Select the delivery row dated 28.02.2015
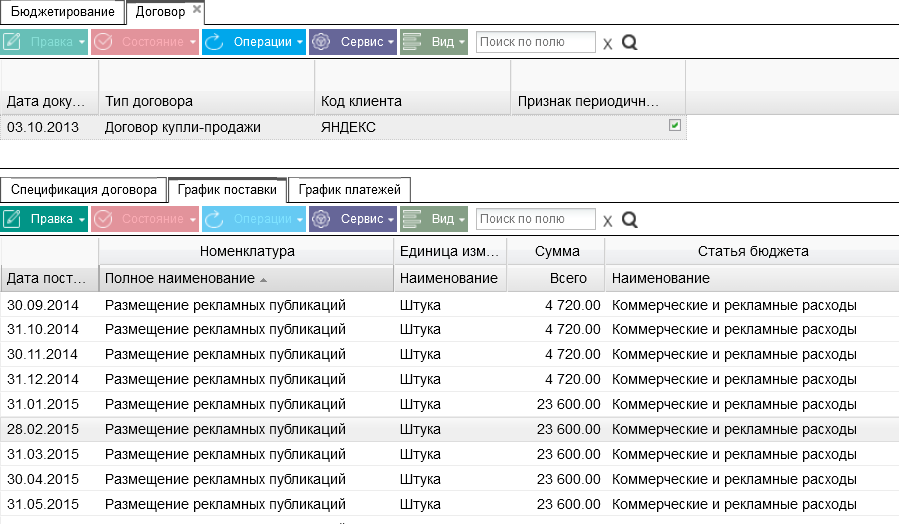This screenshot has width=899, height=524. [450, 429]
